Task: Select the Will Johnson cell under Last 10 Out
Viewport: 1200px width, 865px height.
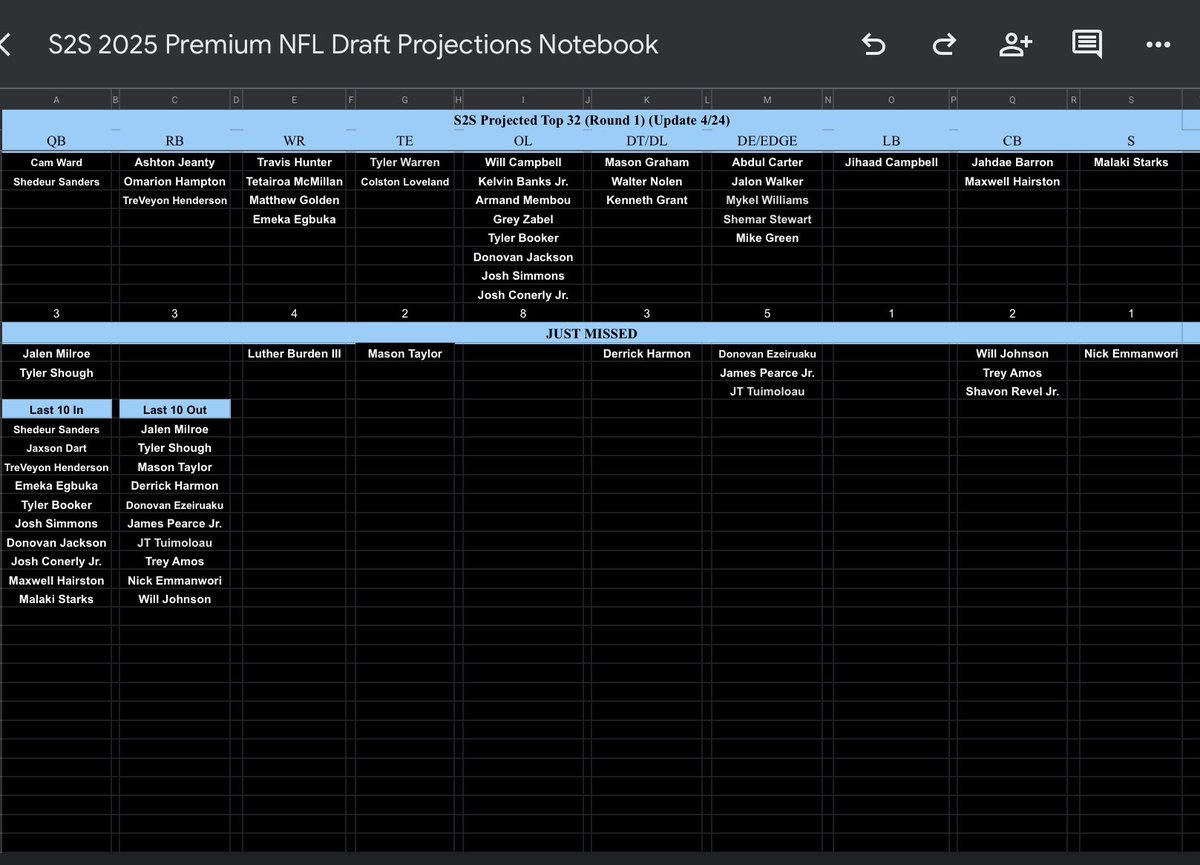Action: point(175,599)
